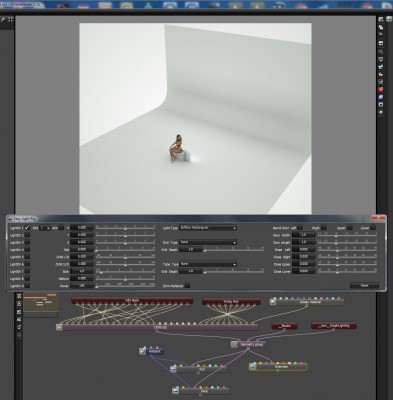Click the icon at left end of wide purple node
This screenshot has width=393, height=400.
(59, 327)
